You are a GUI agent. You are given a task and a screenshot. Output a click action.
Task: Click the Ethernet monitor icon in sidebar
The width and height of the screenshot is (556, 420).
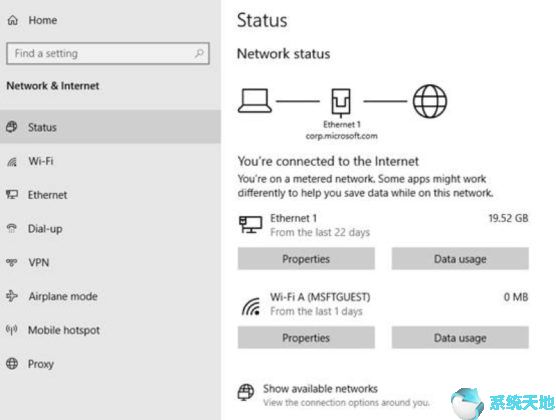coord(12,194)
